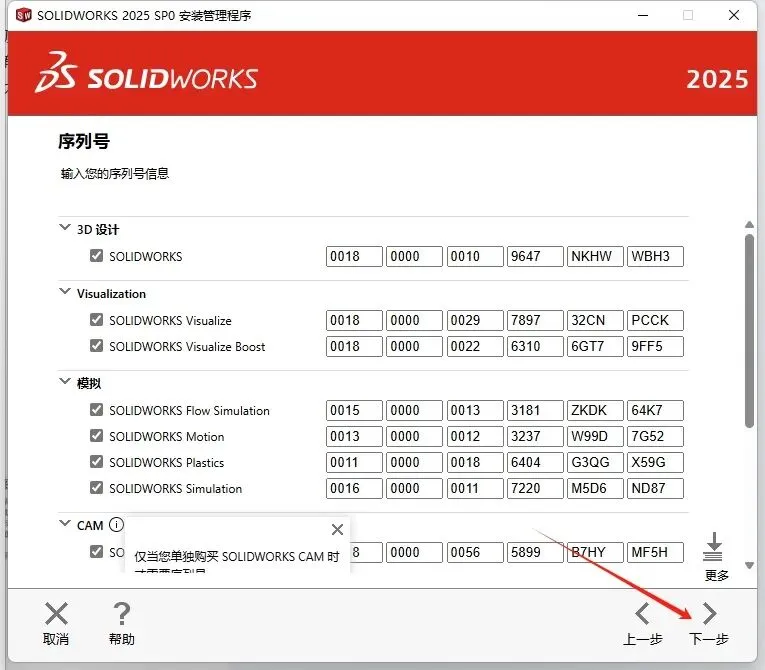
Task: Click Motion serial field containing 7G52
Action: pyautogui.click(x=655, y=436)
